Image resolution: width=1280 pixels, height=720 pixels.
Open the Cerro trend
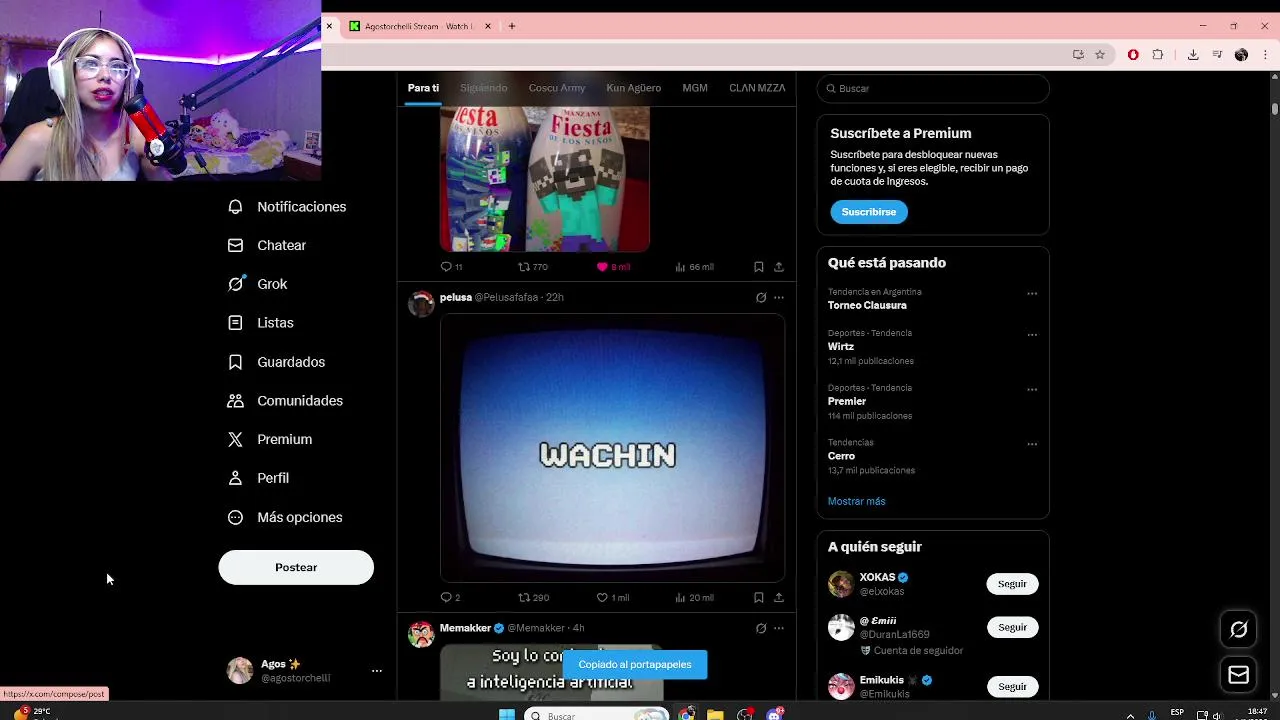tap(841, 456)
